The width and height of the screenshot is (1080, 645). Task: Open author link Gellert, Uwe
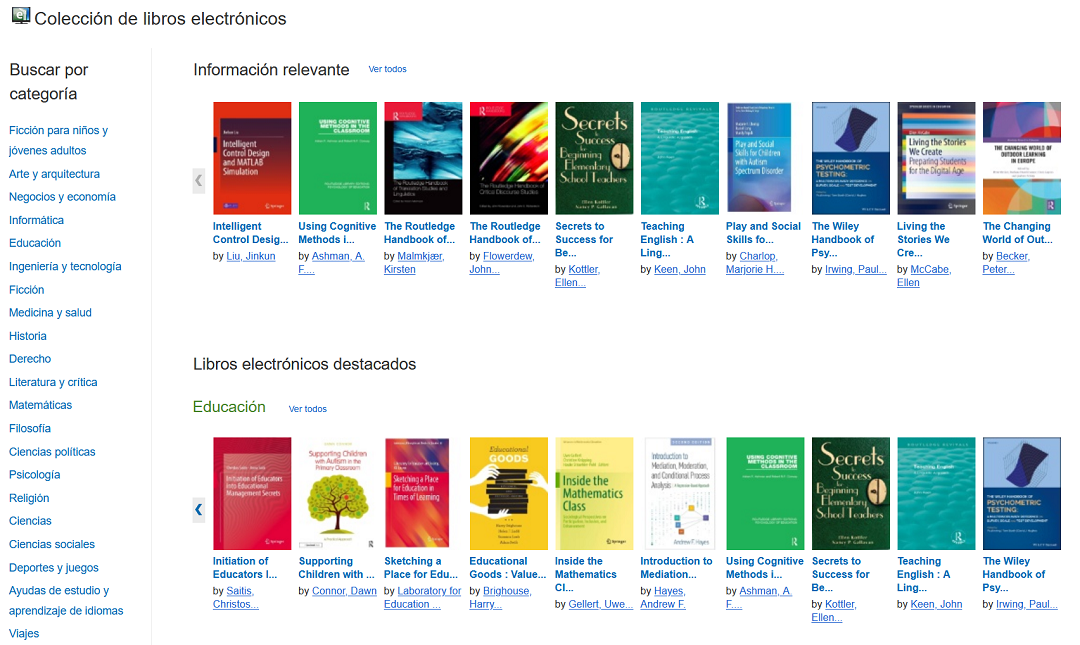(601, 604)
